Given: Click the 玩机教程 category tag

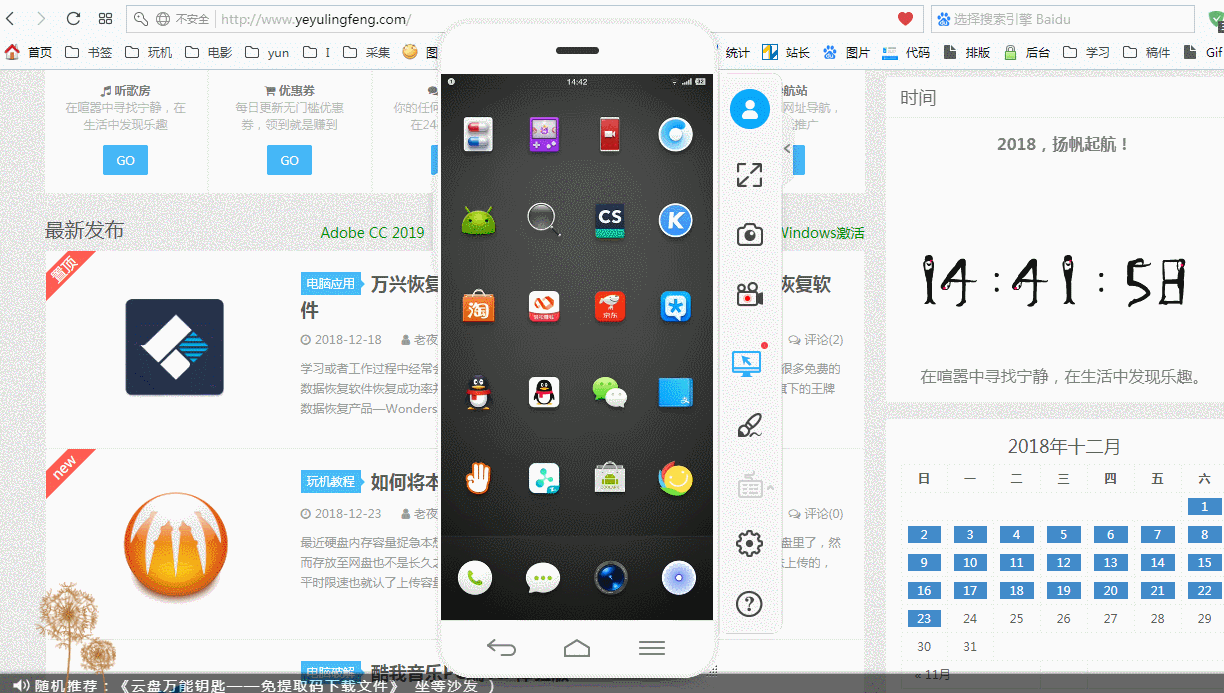Looking at the screenshot, I should (x=330, y=482).
